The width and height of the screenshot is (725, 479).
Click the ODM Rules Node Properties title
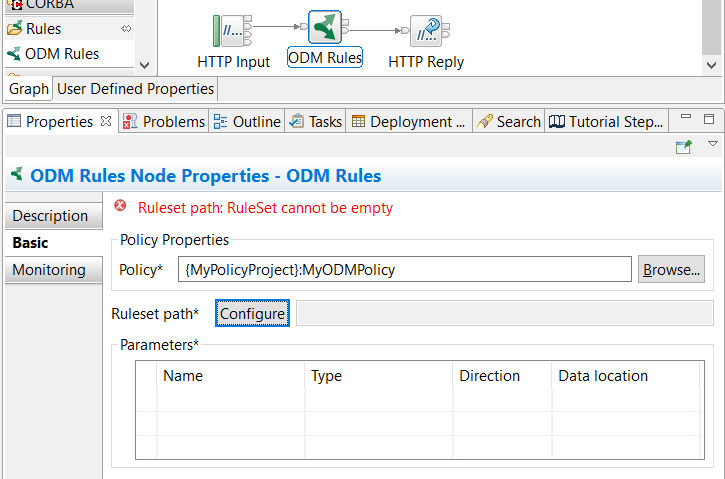coord(206,176)
